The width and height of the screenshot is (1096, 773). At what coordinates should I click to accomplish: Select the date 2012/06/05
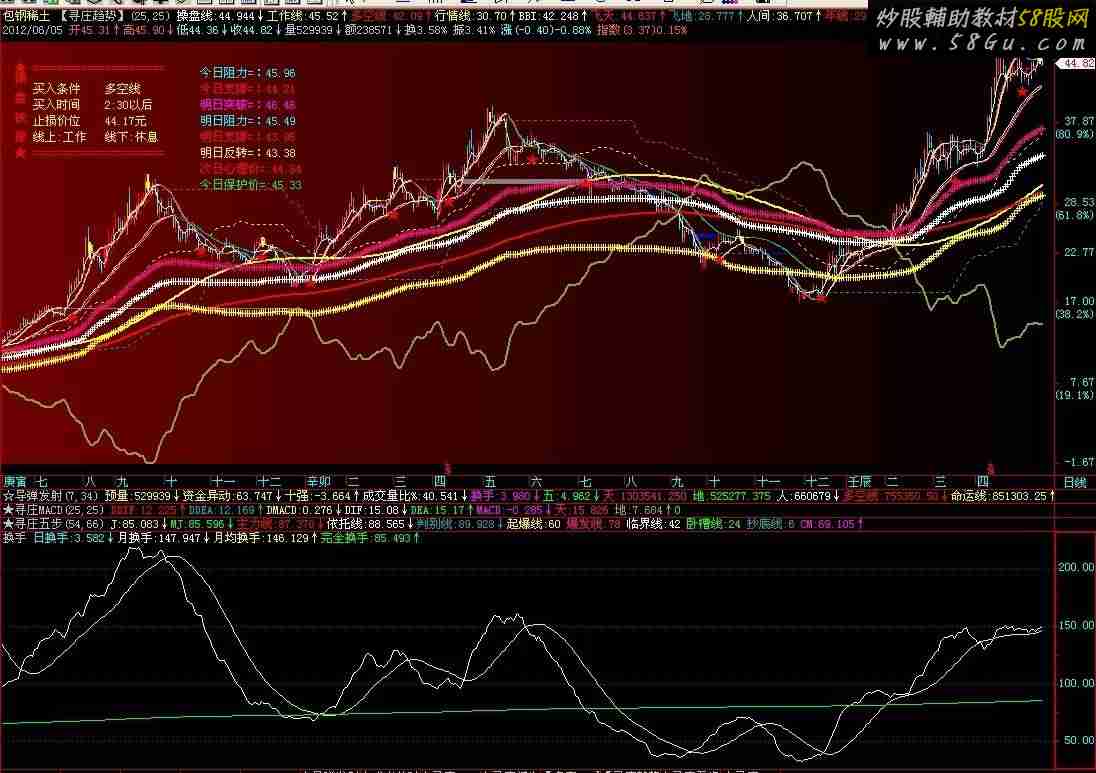tap(32, 31)
